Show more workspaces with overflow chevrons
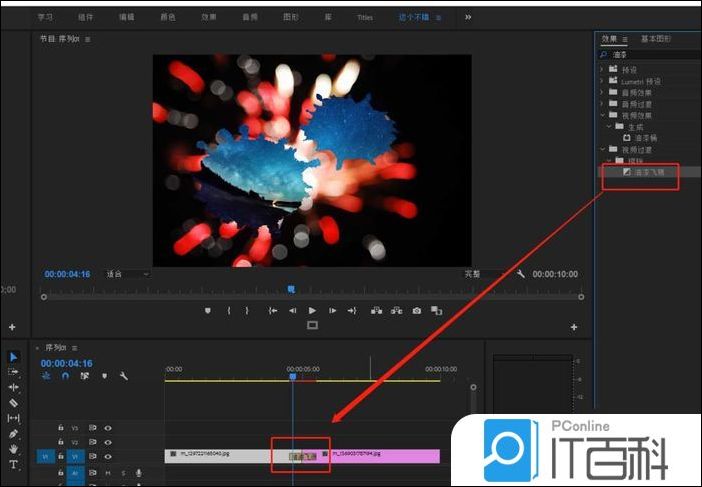Viewport: 702px width, 487px height. pyautogui.click(x=468, y=17)
